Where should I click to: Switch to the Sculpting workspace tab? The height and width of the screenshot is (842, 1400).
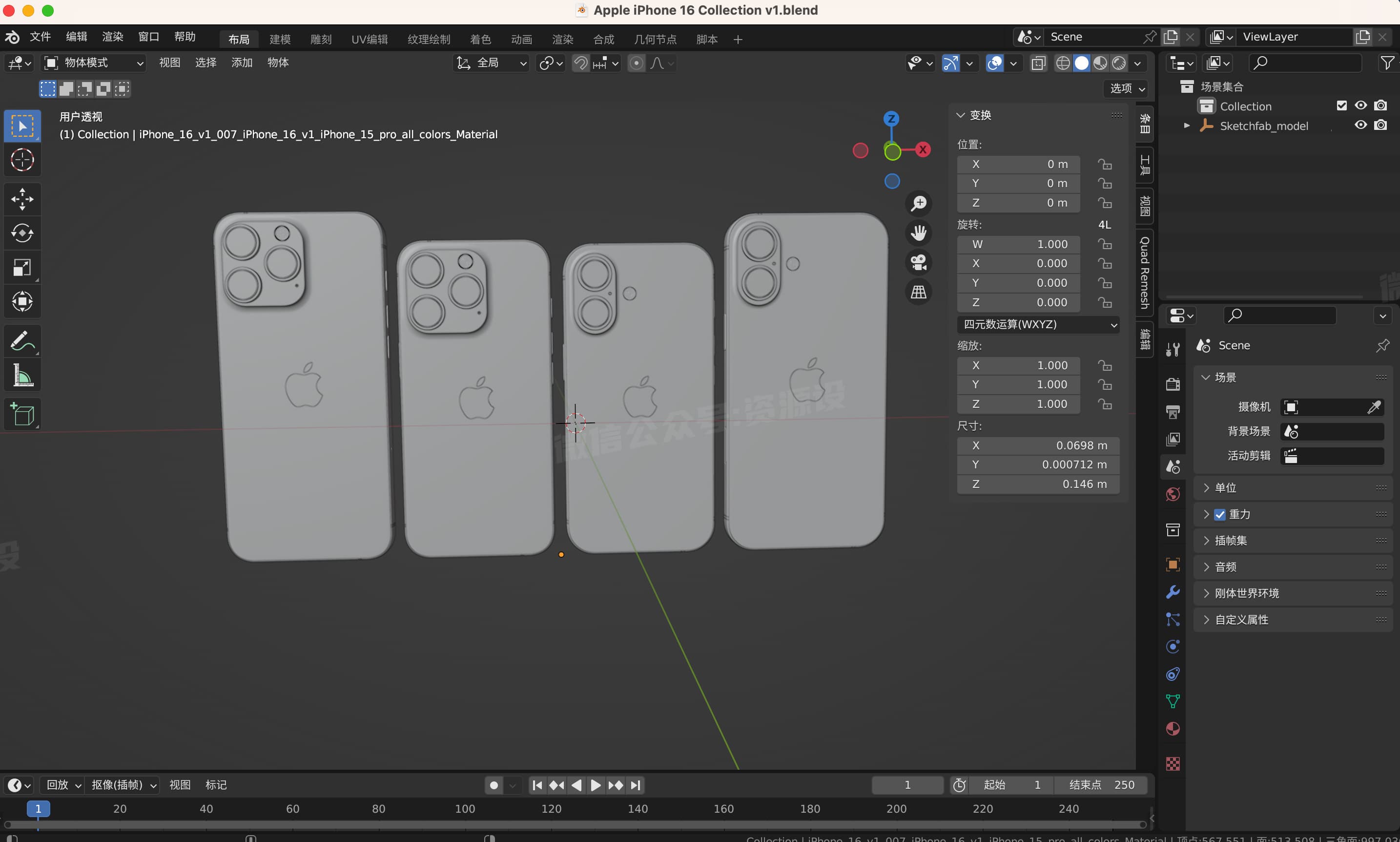pyautogui.click(x=321, y=39)
